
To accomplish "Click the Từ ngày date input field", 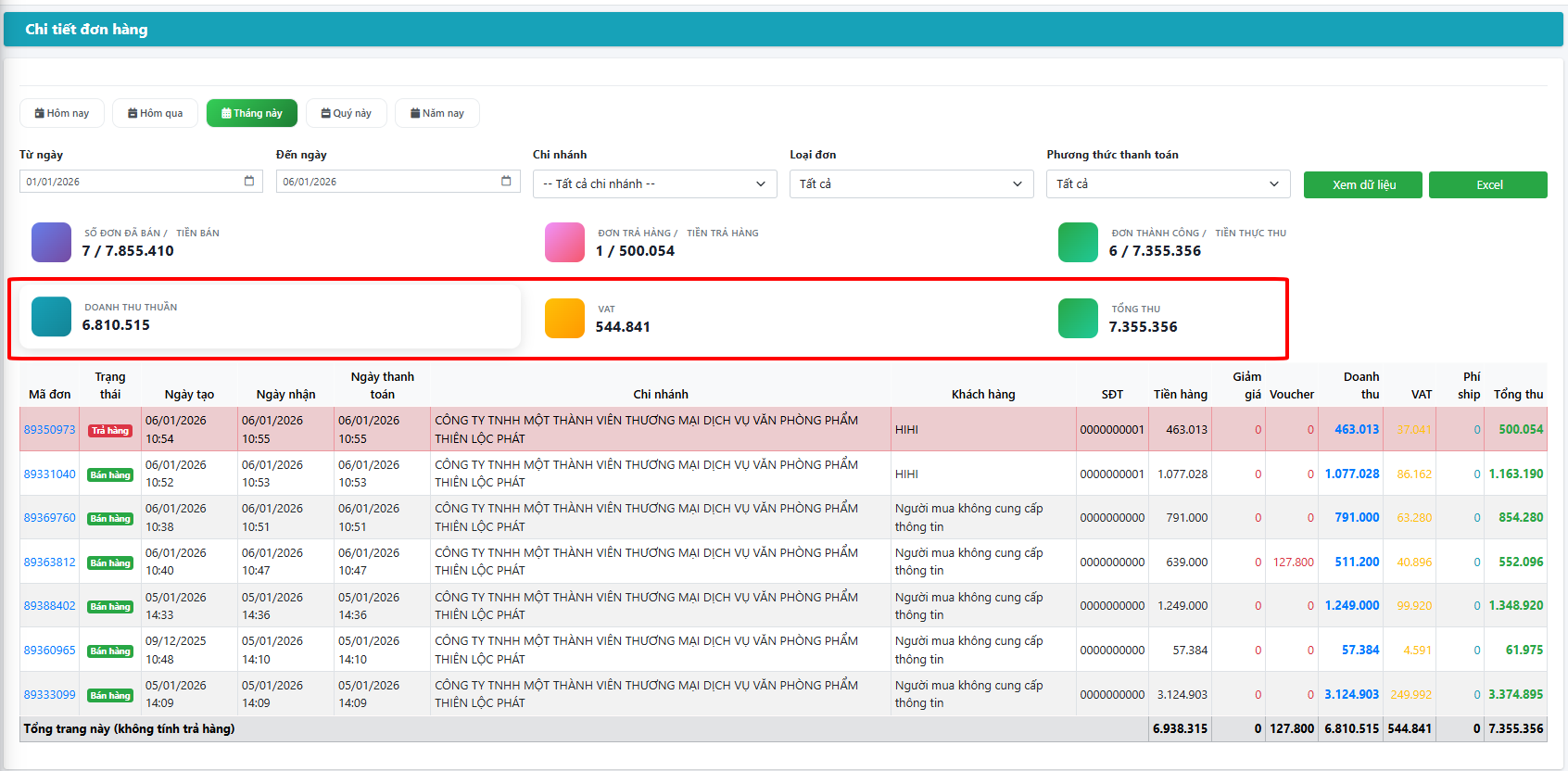I will (x=130, y=182).
